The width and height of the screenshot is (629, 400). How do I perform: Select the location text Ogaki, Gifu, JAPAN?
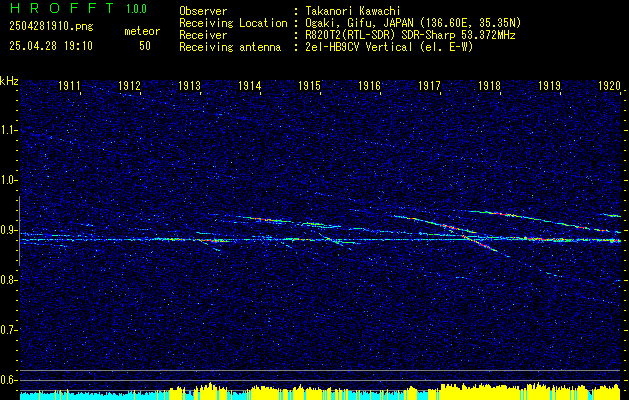357,23
